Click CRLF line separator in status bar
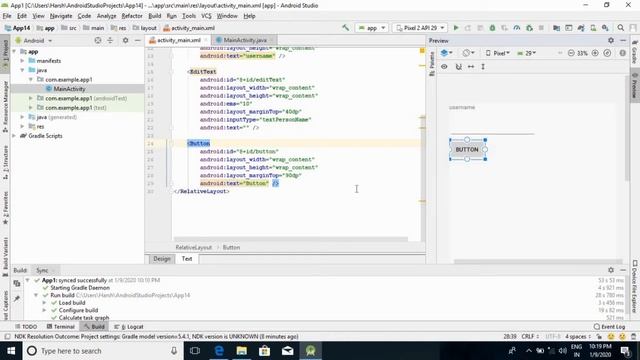The image size is (640, 360). 530,337
